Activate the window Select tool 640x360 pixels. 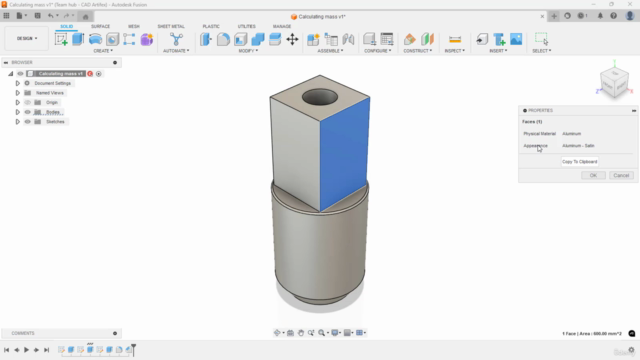pyautogui.click(x=541, y=39)
